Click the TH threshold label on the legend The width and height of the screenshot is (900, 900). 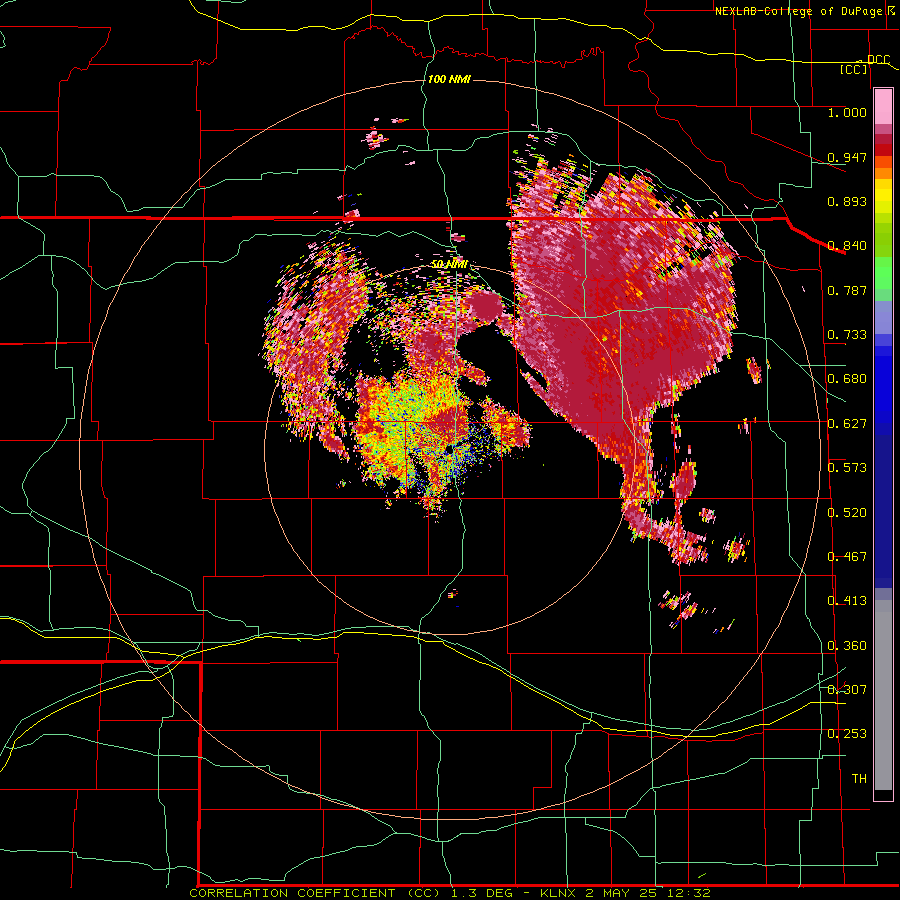859,779
